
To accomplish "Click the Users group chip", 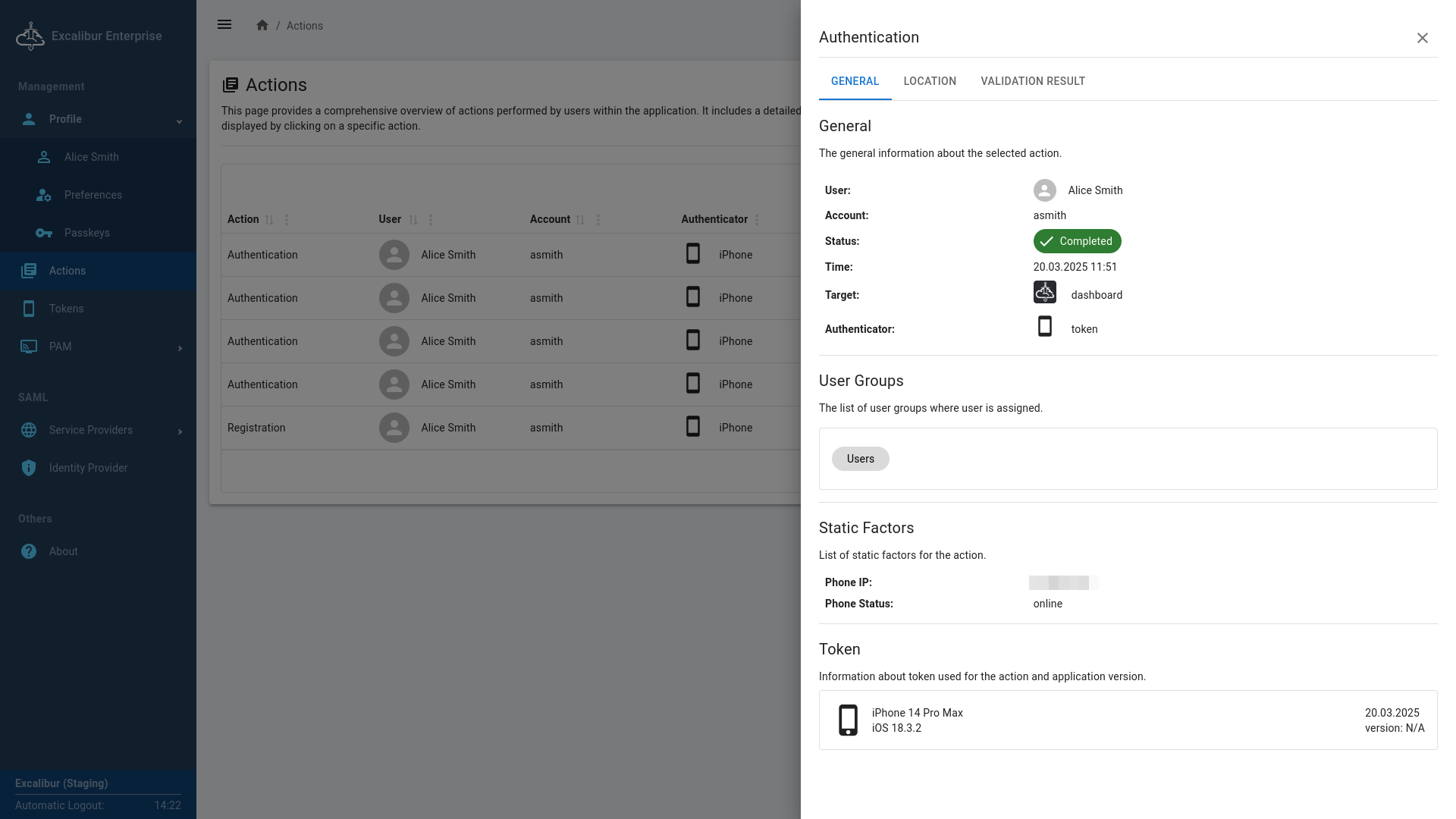I will tap(860, 459).
